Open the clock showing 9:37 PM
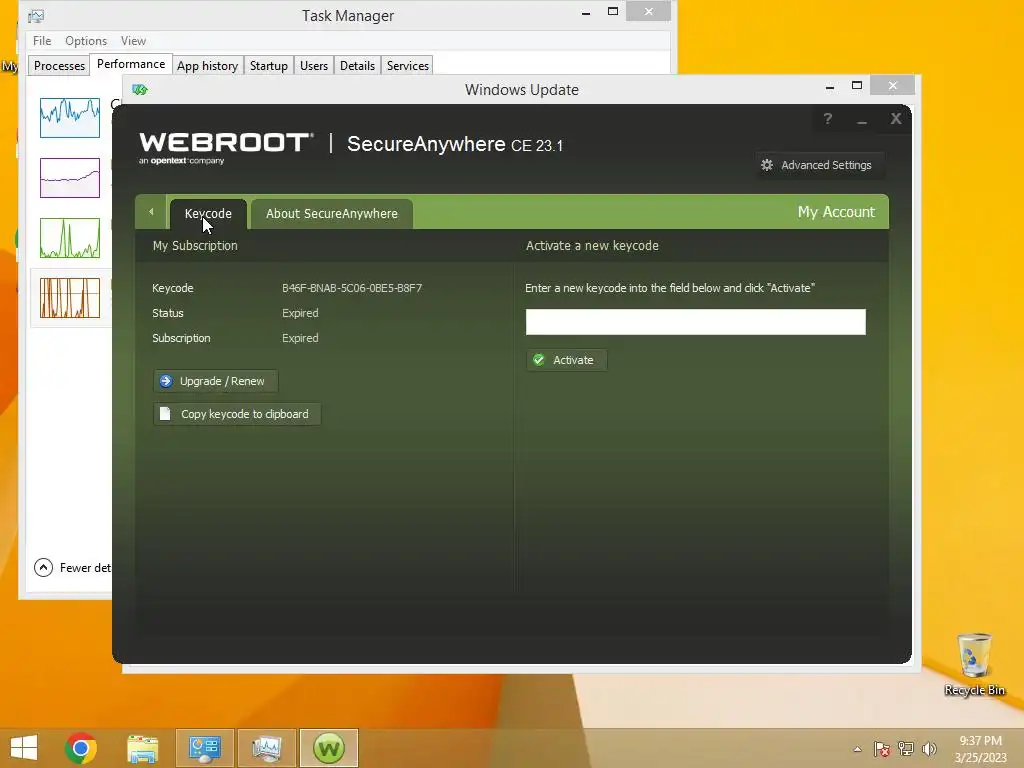Image resolution: width=1024 pixels, height=768 pixels. (x=980, y=749)
